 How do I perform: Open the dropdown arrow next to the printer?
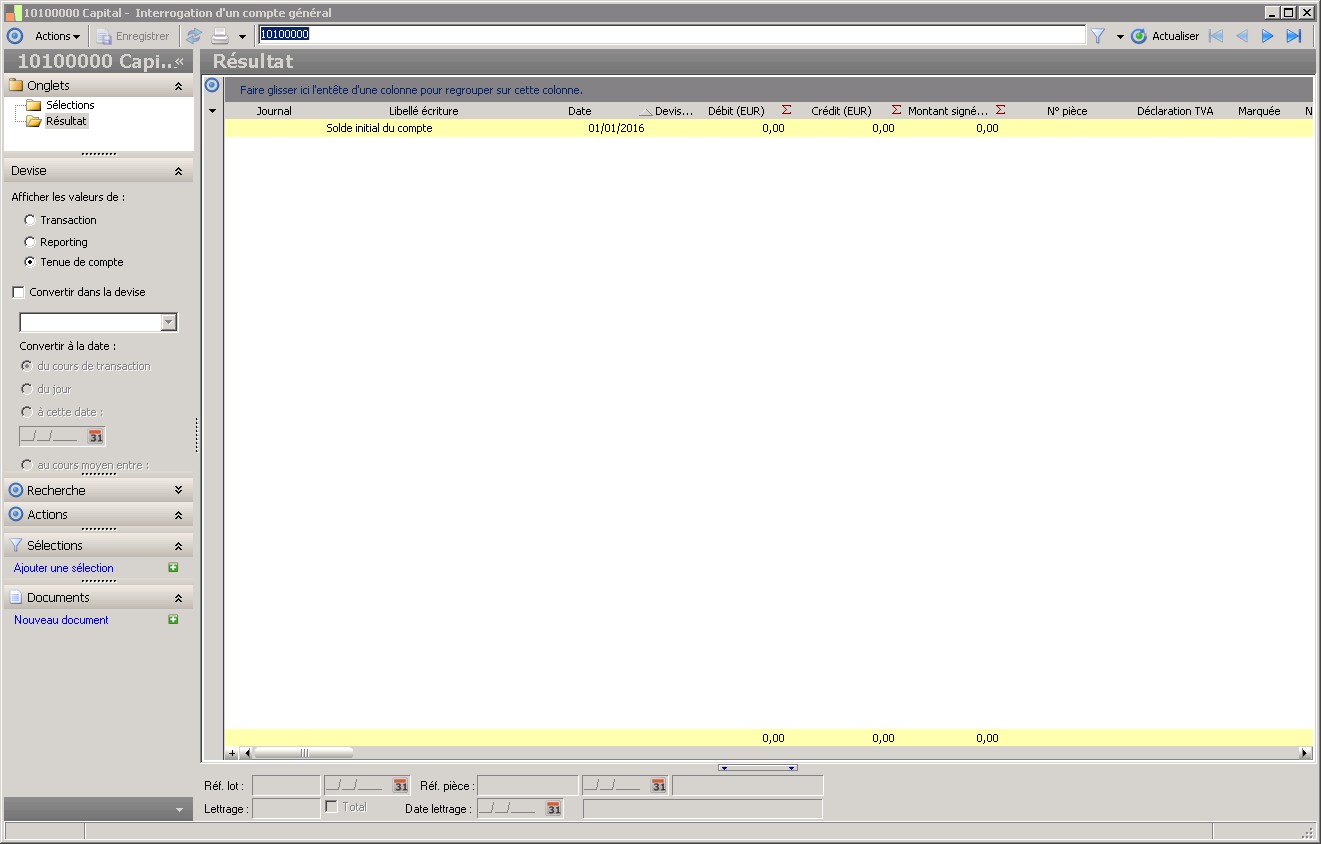tap(242, 37)
